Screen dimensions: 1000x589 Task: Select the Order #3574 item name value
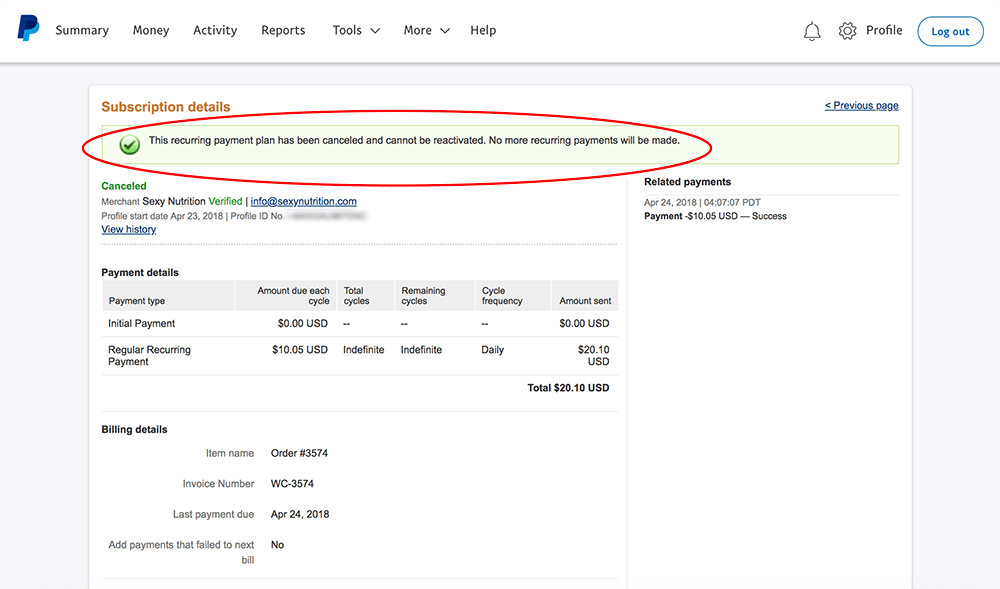coord(299,453)
